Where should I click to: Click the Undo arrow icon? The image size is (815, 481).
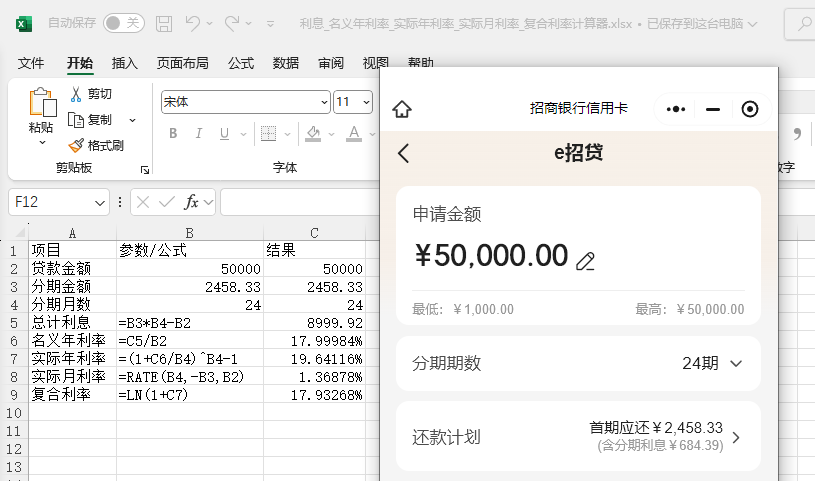193,23
